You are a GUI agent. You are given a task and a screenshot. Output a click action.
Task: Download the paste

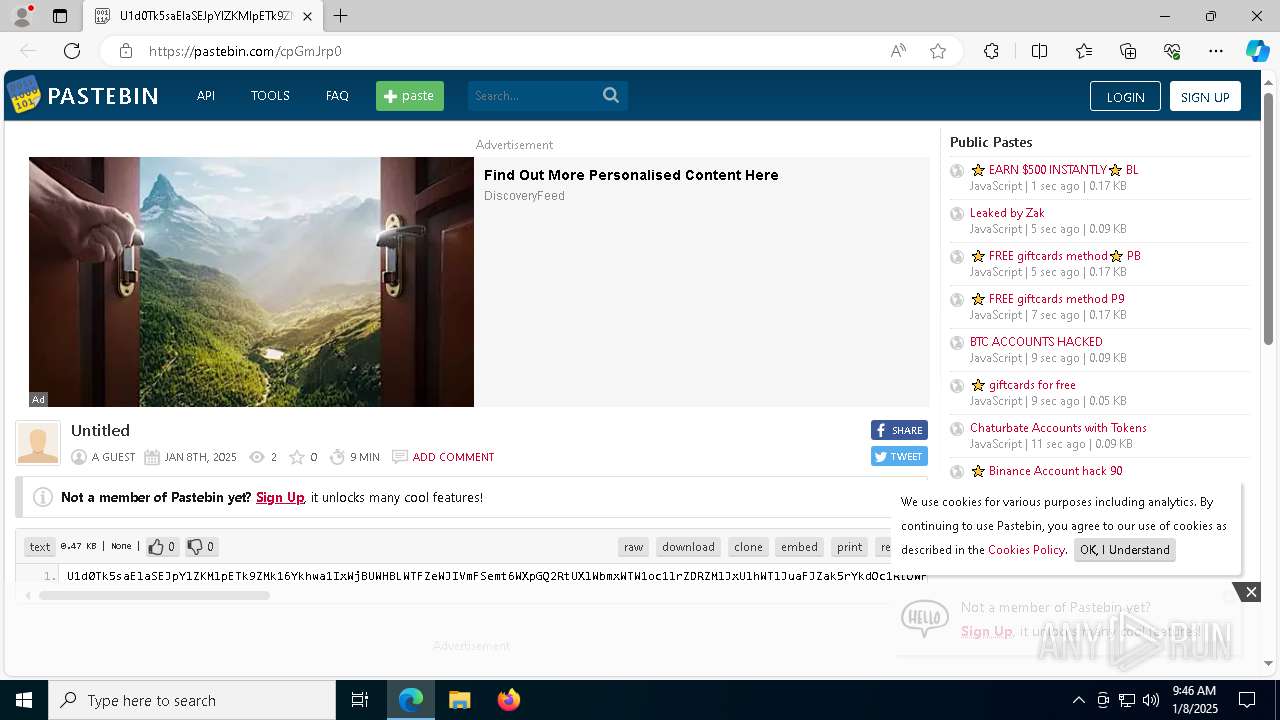click(688, 547)
